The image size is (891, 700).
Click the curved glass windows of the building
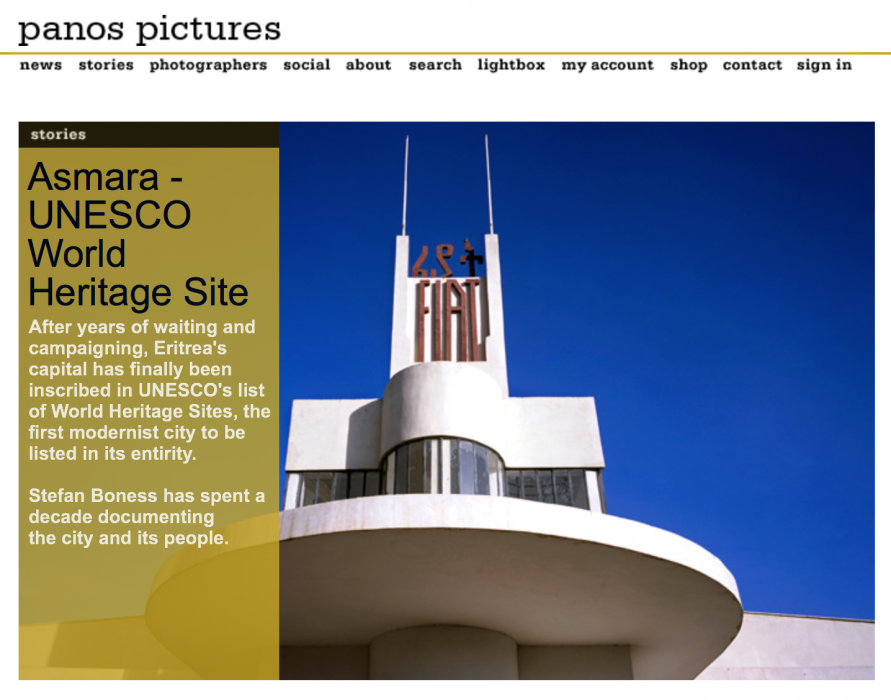(x=443, y=468)
